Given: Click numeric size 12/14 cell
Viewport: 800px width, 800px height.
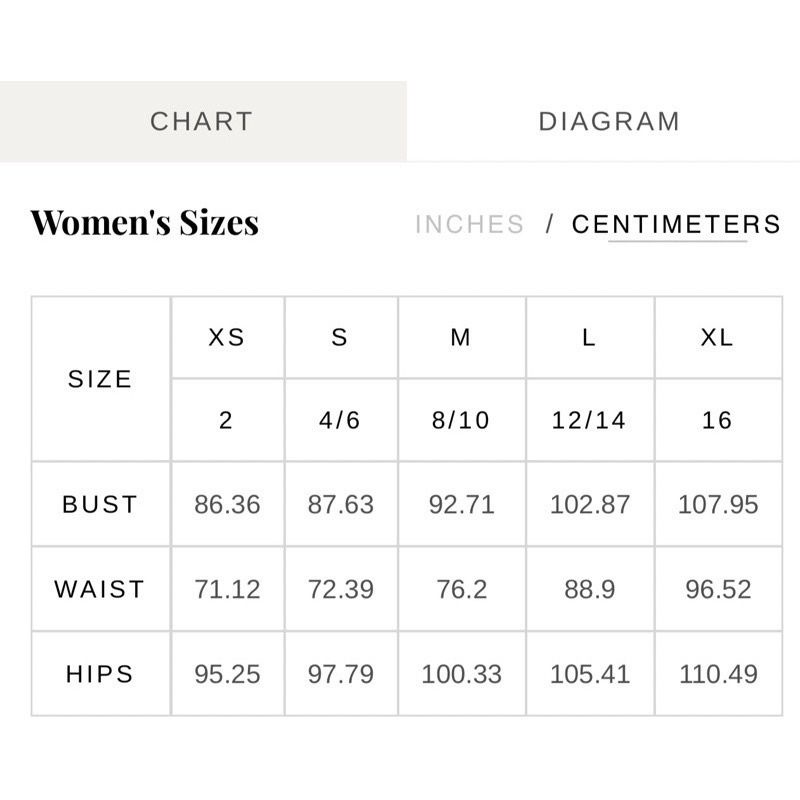Looking at the screenshot, I should (589, 420).
